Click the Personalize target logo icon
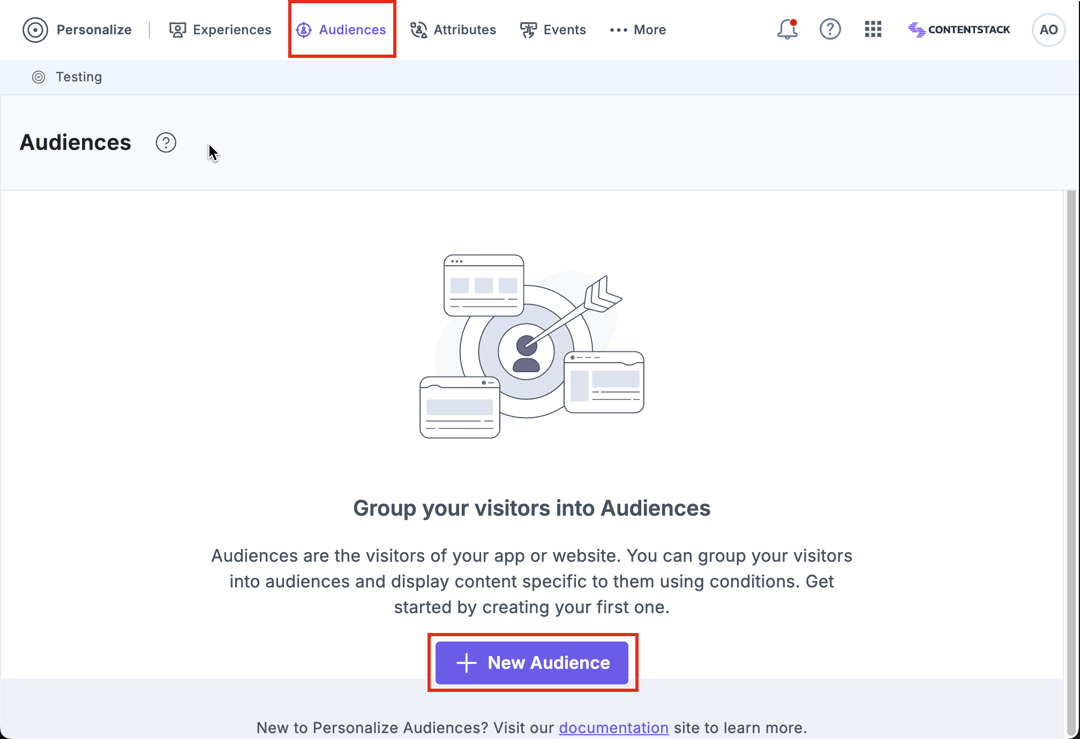 (35, 30)
